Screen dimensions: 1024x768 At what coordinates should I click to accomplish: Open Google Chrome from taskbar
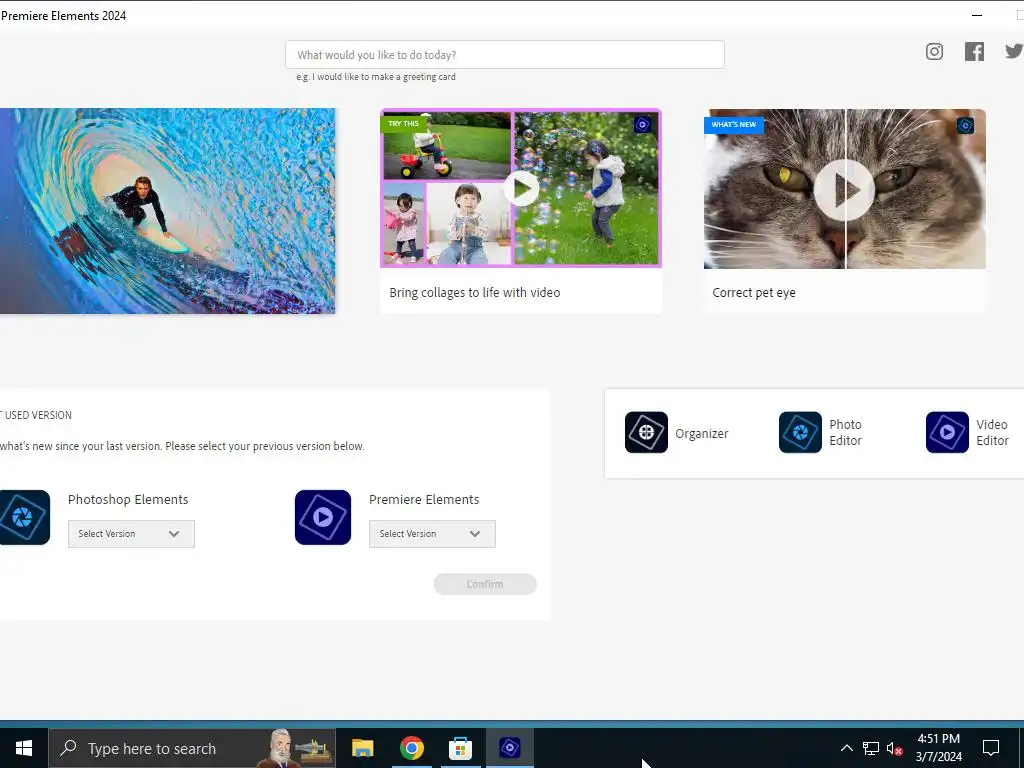(411, 748)
